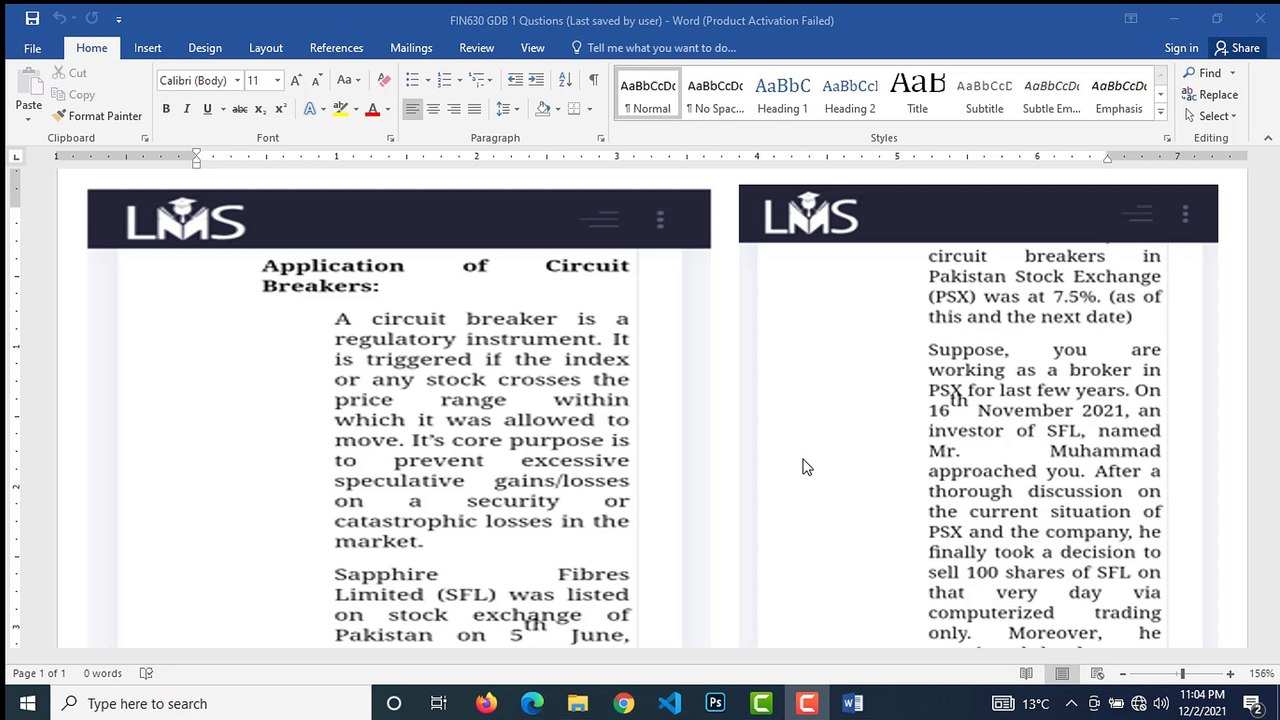
Task: Click the Replace button
Action: 1210,94
